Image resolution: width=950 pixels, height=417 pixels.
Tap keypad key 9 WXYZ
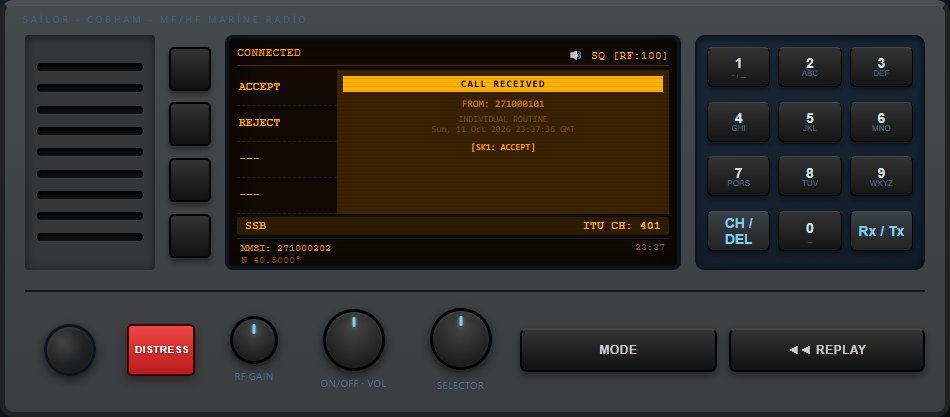(881, 176)
